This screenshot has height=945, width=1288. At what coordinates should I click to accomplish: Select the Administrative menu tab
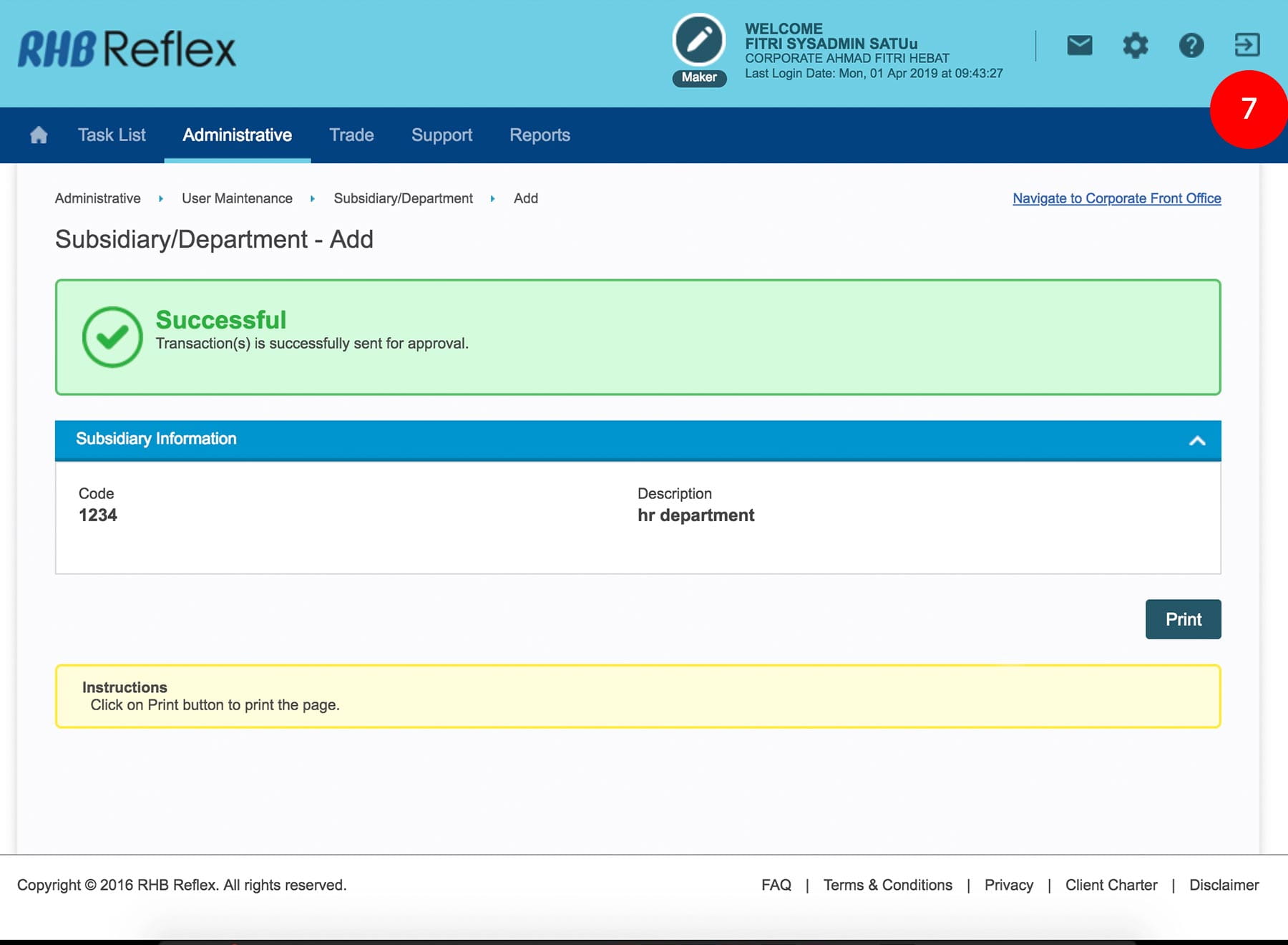pos(237,135)
